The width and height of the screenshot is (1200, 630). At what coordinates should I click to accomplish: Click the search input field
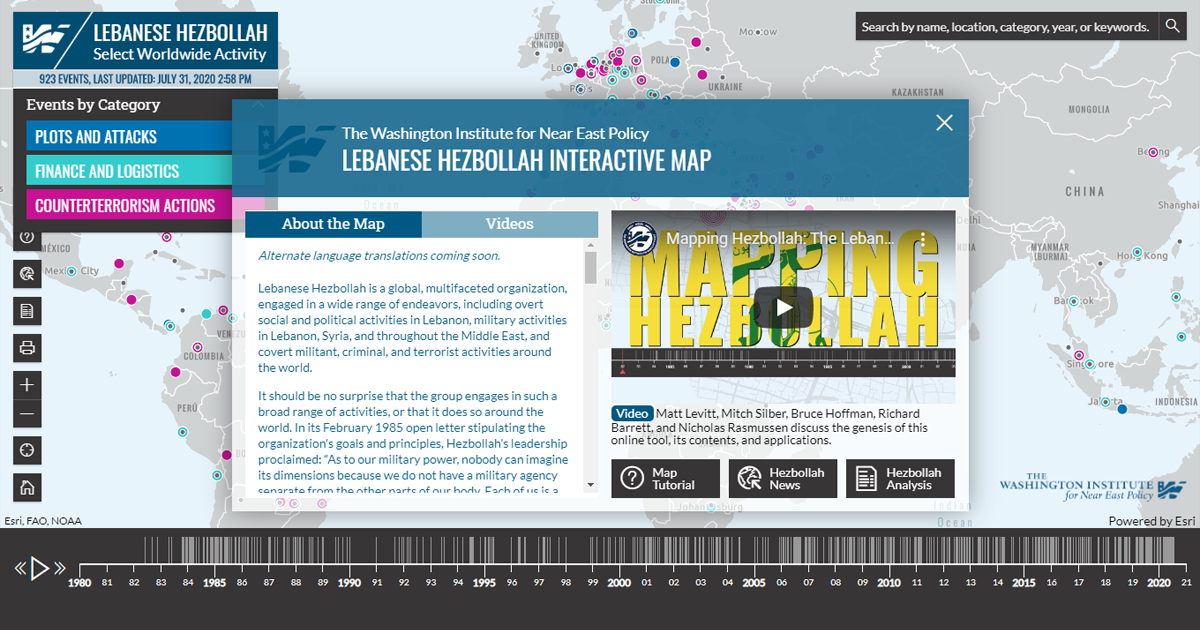click(x=1007, y=27)
